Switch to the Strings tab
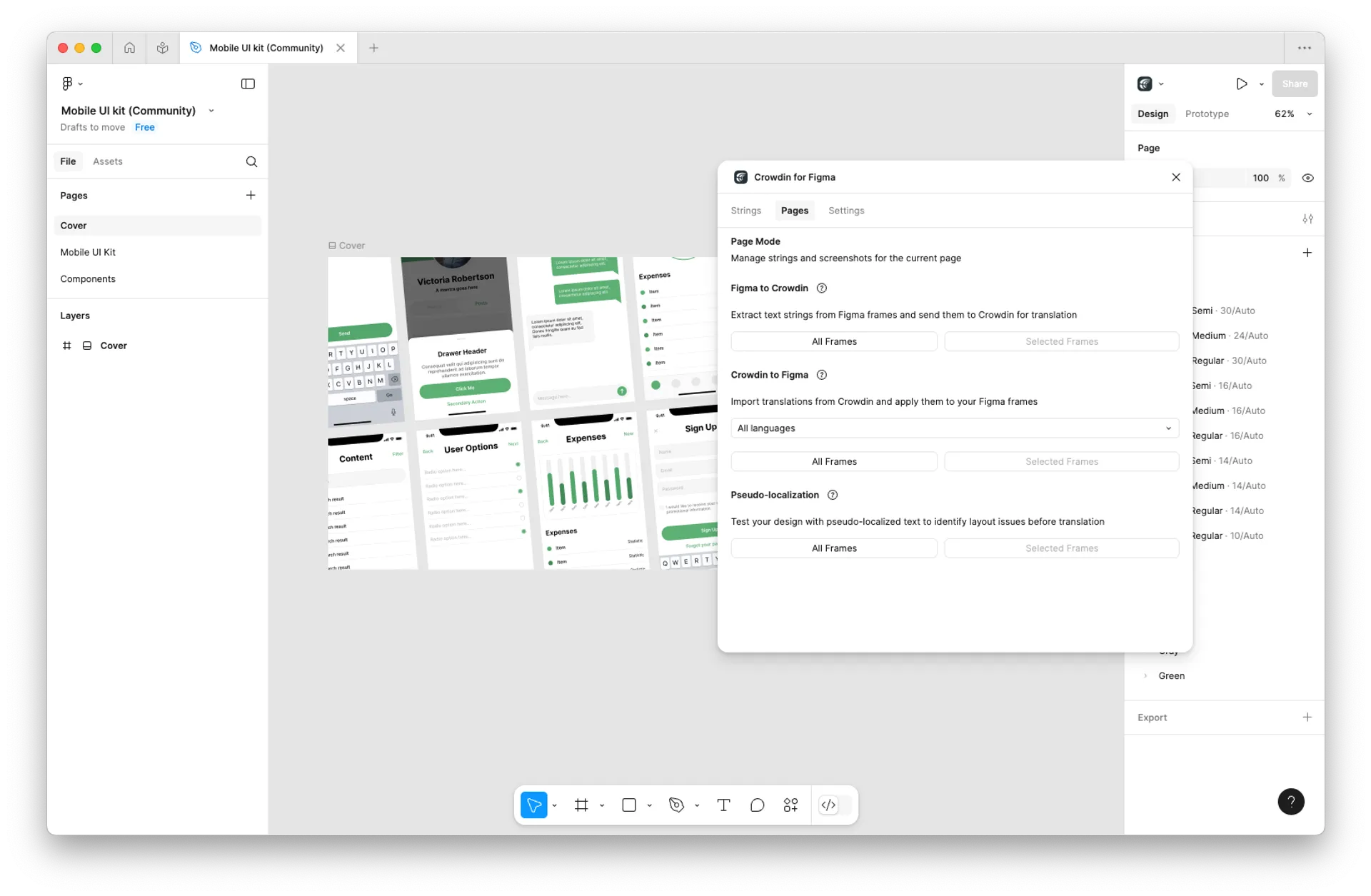Image resolution: width=1371 pixels, height=896 pixels. tap(745, 211)
